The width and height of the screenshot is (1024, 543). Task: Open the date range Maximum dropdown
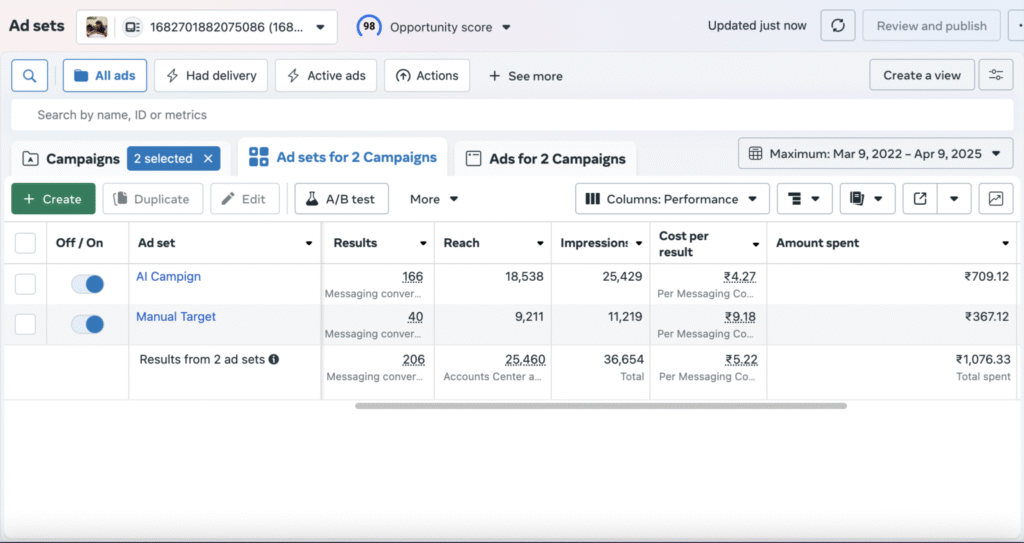click(876, 154)
